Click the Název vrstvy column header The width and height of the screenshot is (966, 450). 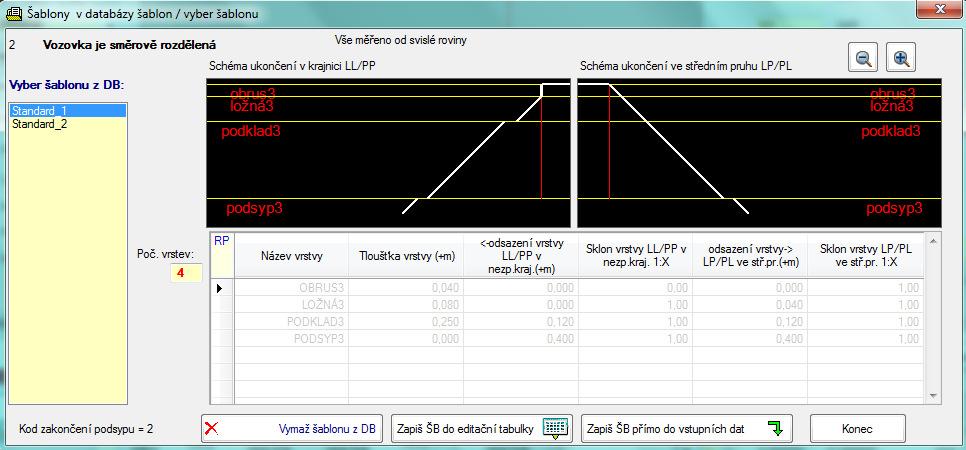tap(291, 256)
